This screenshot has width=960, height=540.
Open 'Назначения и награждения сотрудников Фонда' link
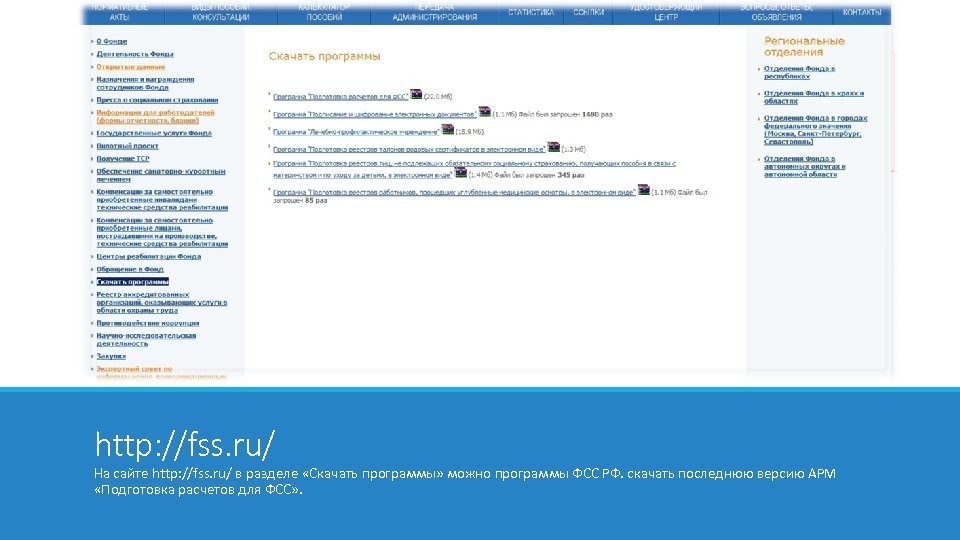145,83
